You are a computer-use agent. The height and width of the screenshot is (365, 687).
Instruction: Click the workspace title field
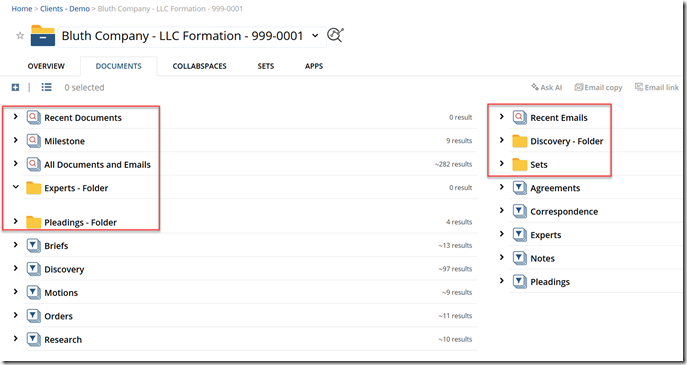pyautogui.click(x=191, y=36)
